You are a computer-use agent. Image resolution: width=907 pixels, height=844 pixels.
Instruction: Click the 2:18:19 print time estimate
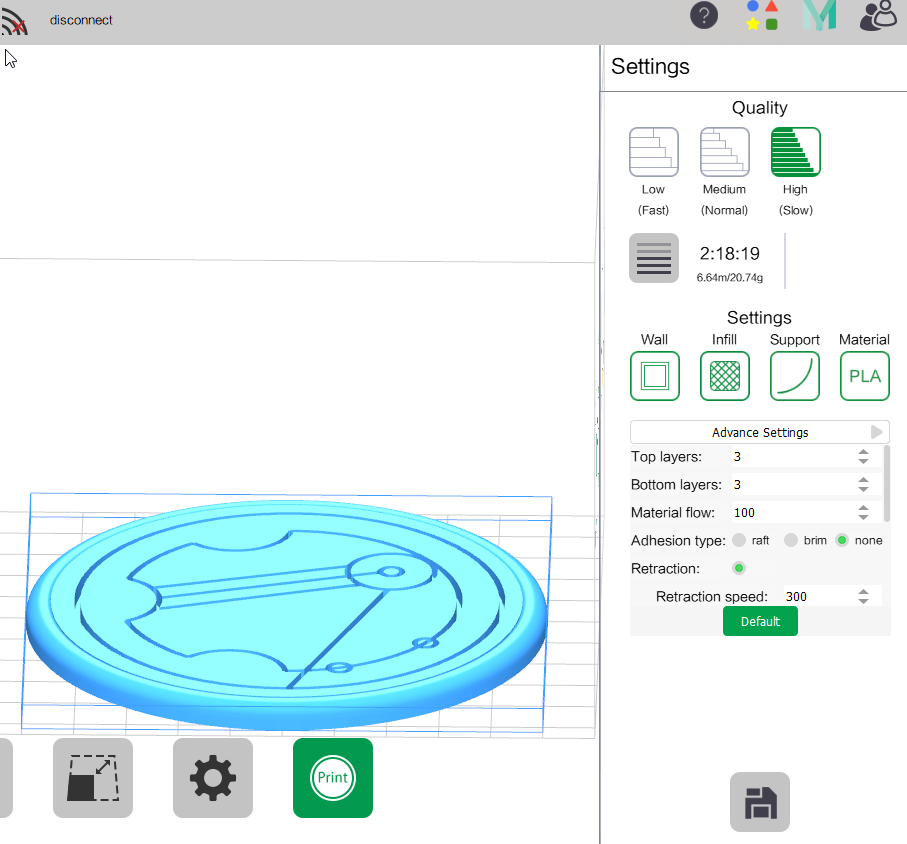[x=729, y=253]
